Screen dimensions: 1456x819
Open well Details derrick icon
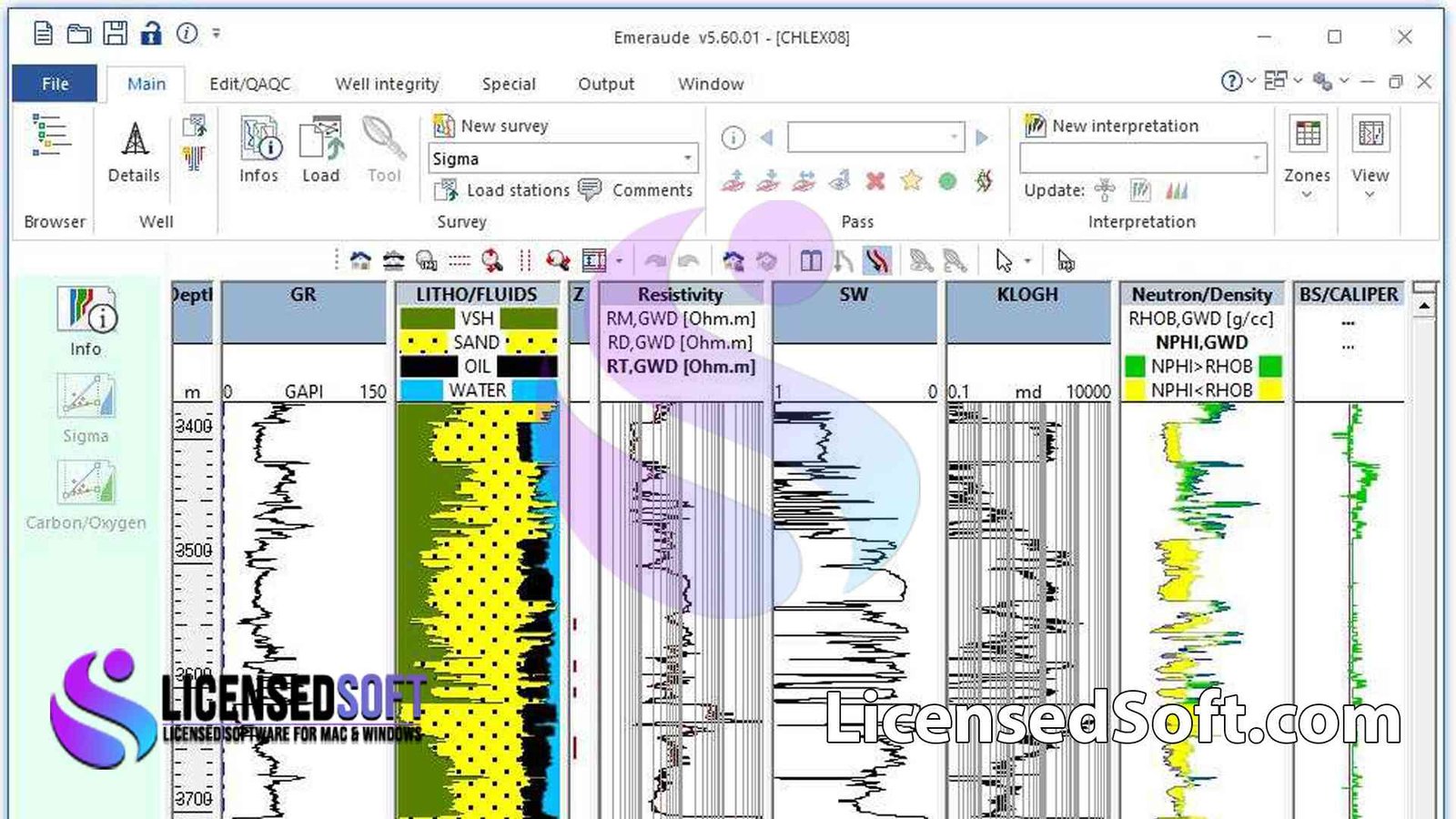point(135,139)
